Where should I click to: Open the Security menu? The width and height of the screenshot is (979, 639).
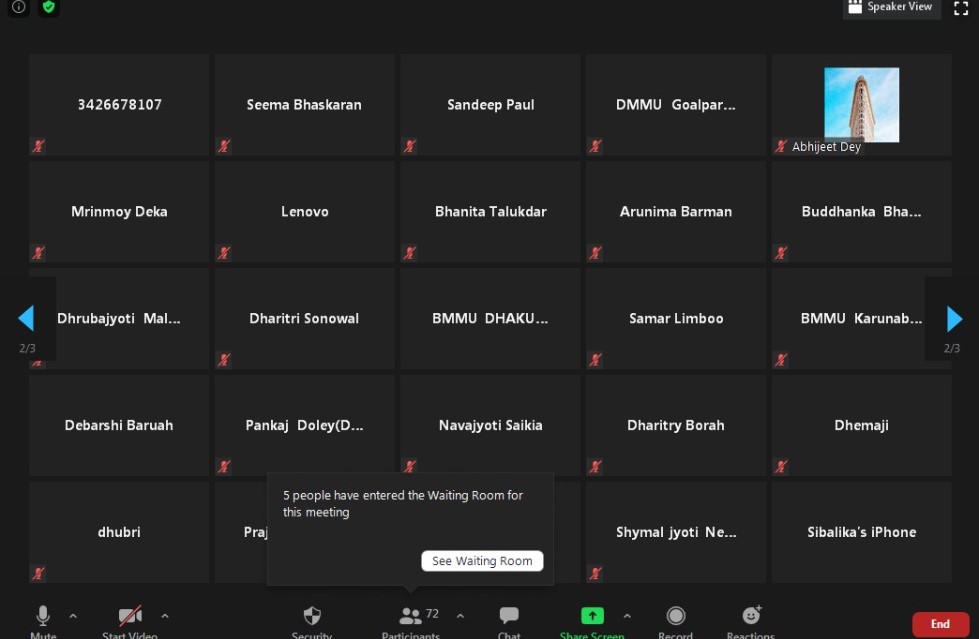tap(312, 622)
